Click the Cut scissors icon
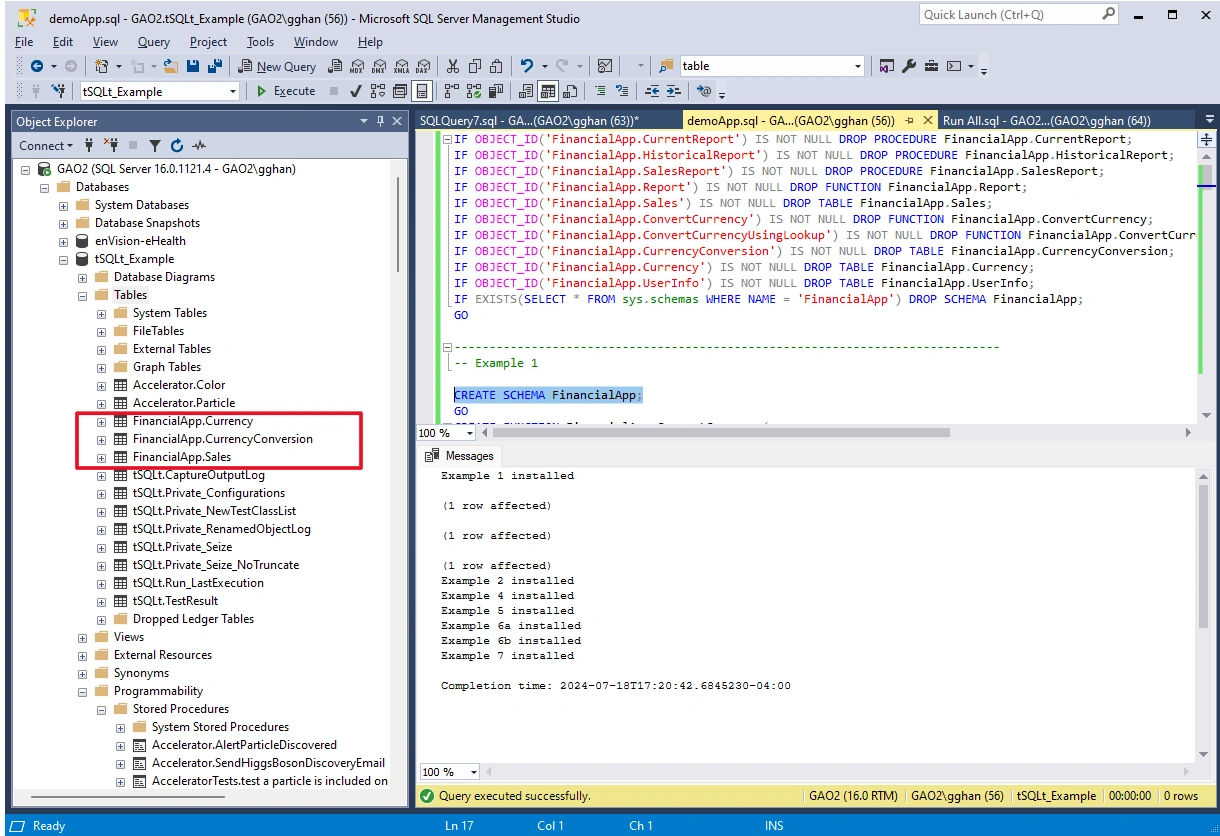Screen dimensions: 1220x836 [452, 66]
